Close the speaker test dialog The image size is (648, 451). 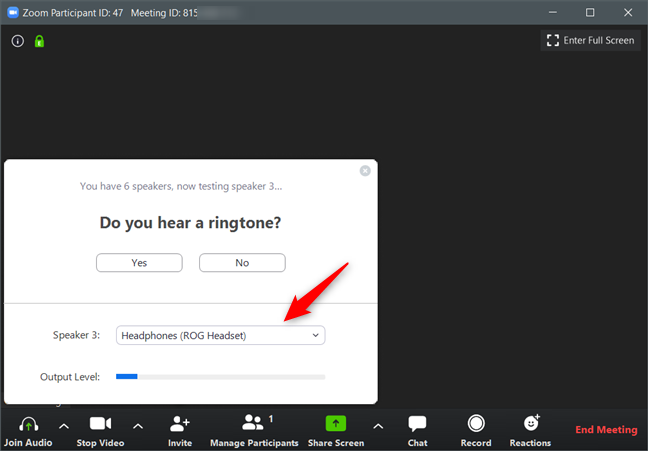click(365, 171)
